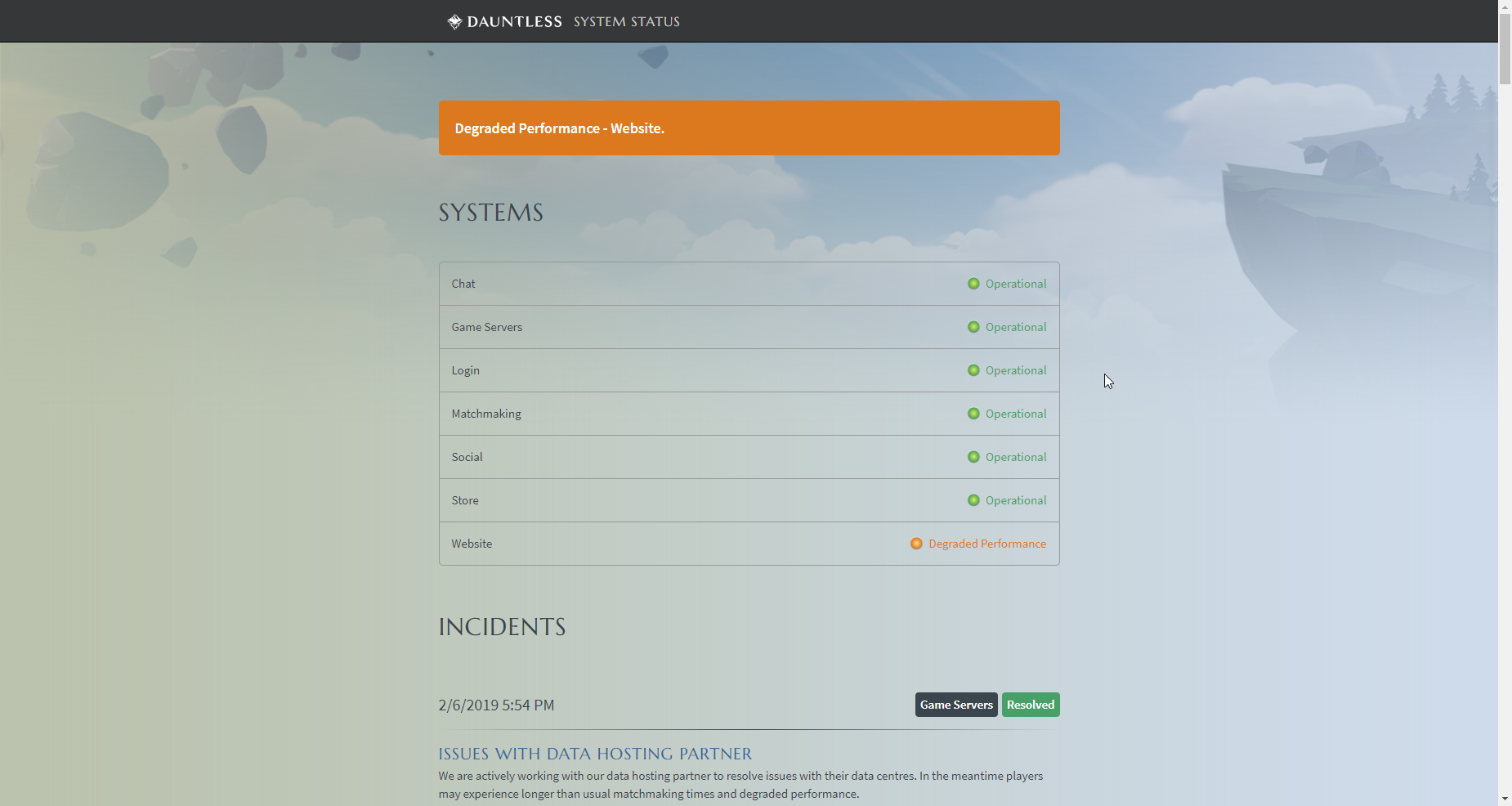Click the green status dot for Login

pyautogui.click(x=973, y=370)
